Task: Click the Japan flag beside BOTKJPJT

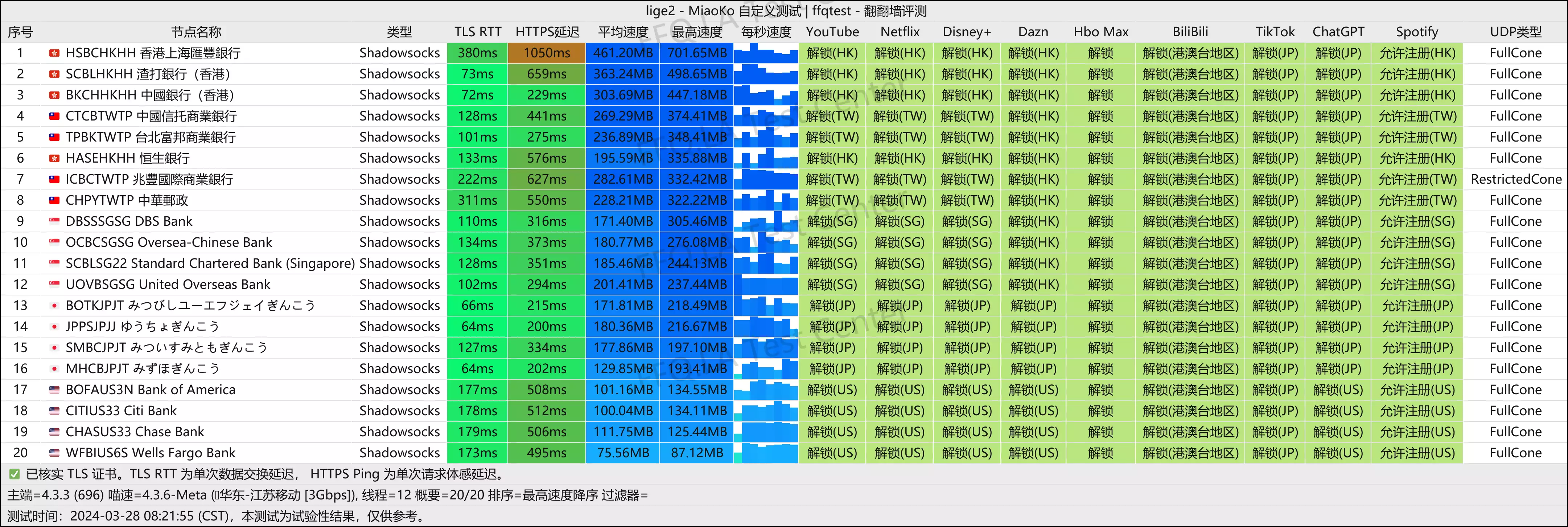Action: (x=54, y=306)
